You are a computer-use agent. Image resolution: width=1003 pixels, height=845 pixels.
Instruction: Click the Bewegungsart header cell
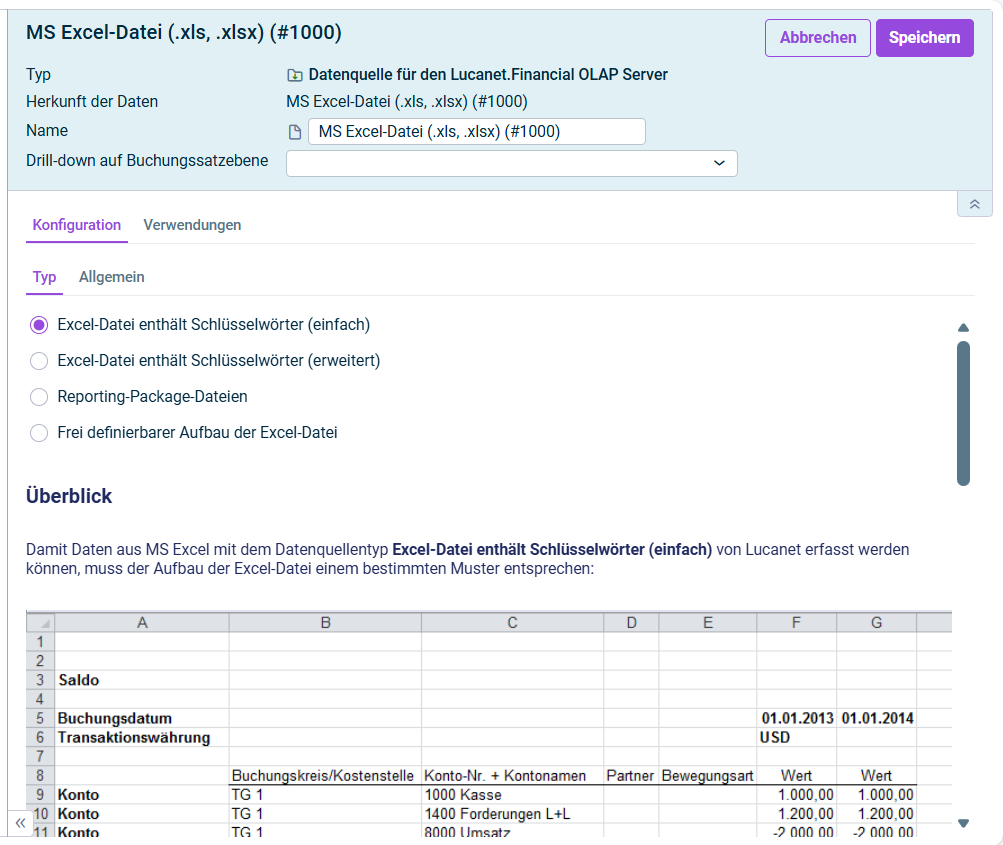[707, 776]
